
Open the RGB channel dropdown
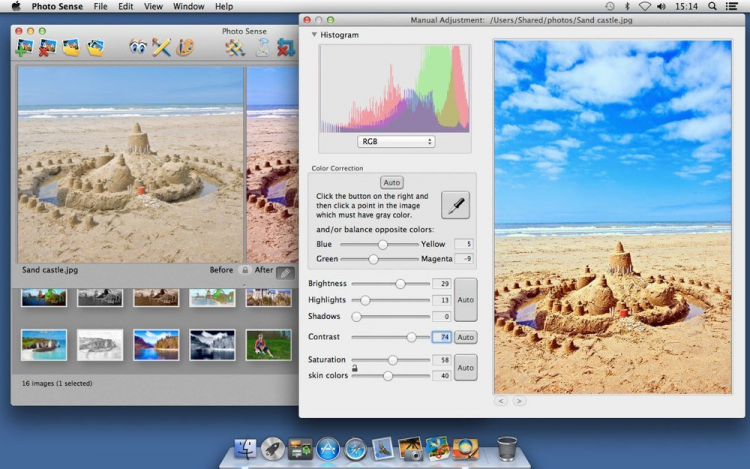[x=396, y=142]
